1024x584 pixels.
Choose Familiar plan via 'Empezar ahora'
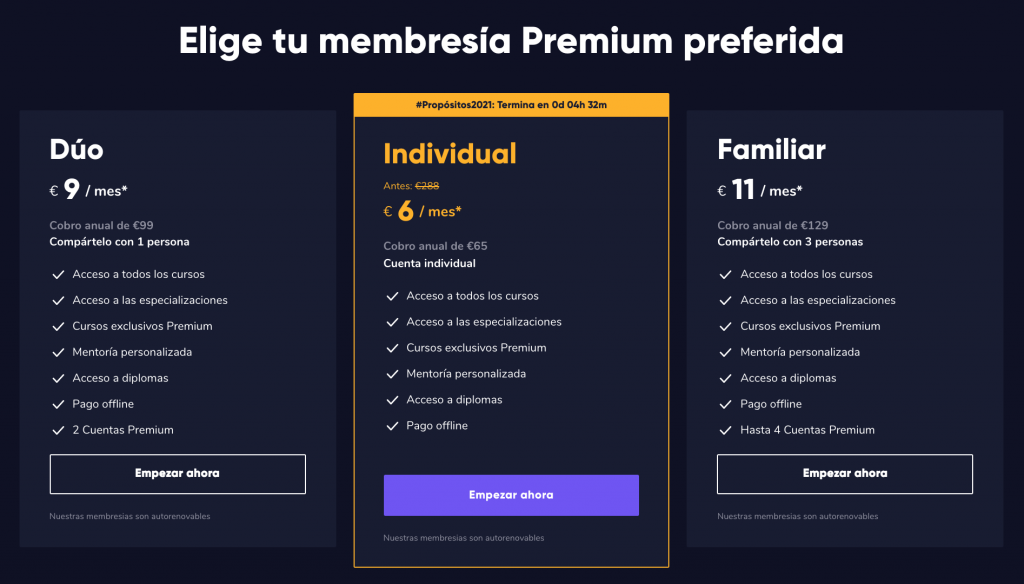coord(844,474)
